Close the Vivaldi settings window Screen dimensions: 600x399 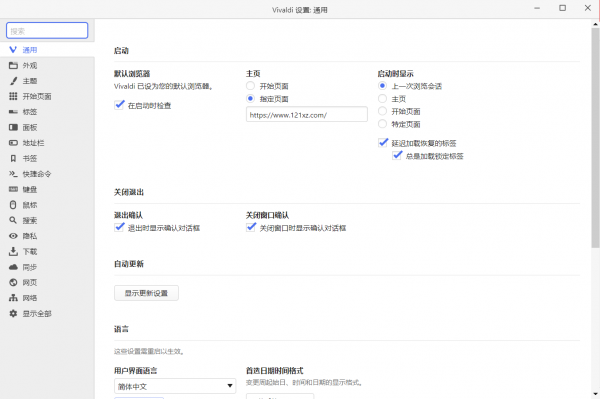coord(588,8)
